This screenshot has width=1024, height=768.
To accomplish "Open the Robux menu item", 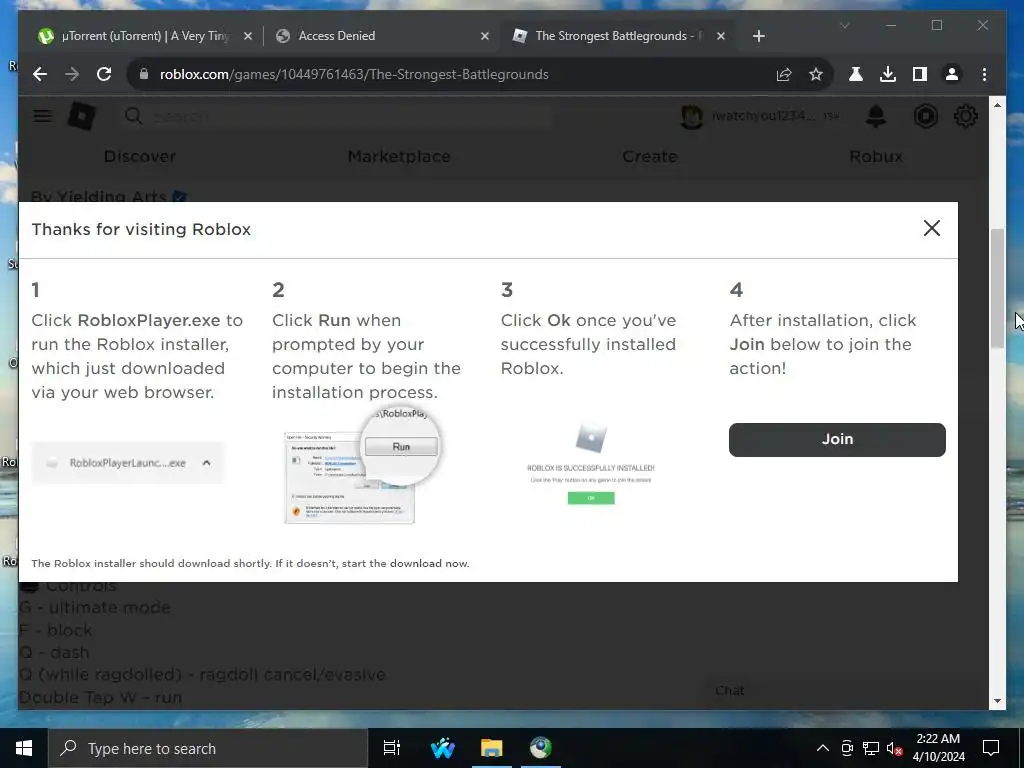I will (x=876, y=157).
